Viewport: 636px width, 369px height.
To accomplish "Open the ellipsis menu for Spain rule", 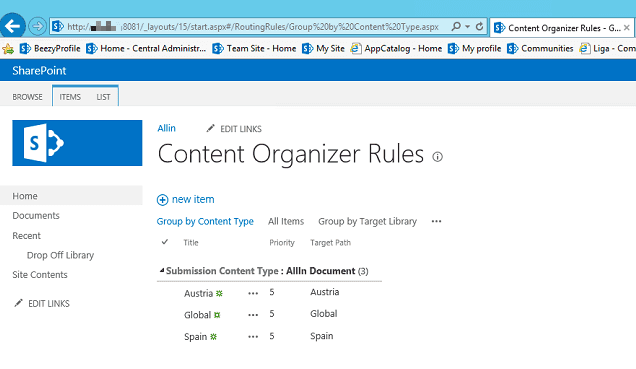I will 253,337.
